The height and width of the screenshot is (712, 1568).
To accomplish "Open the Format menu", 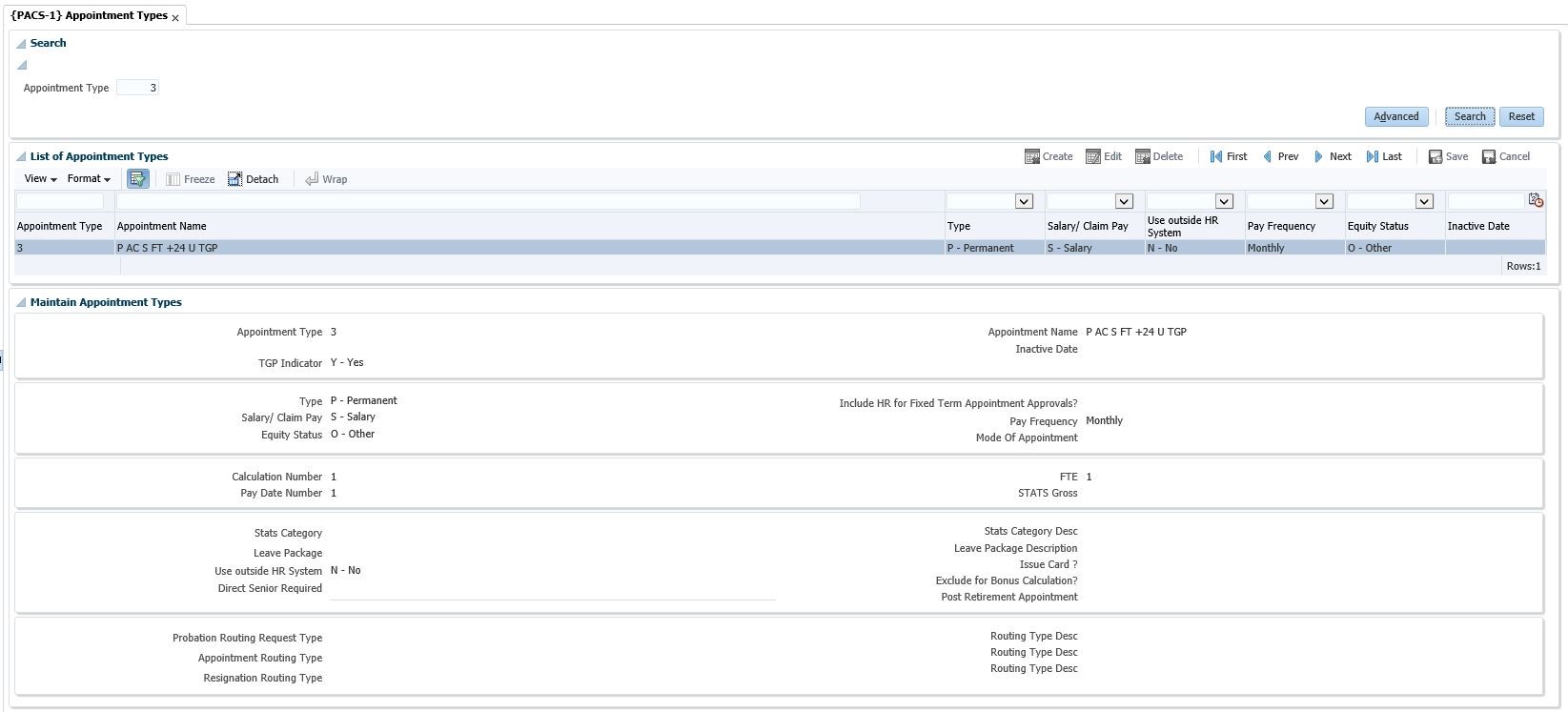I will [x=89, y=179].
